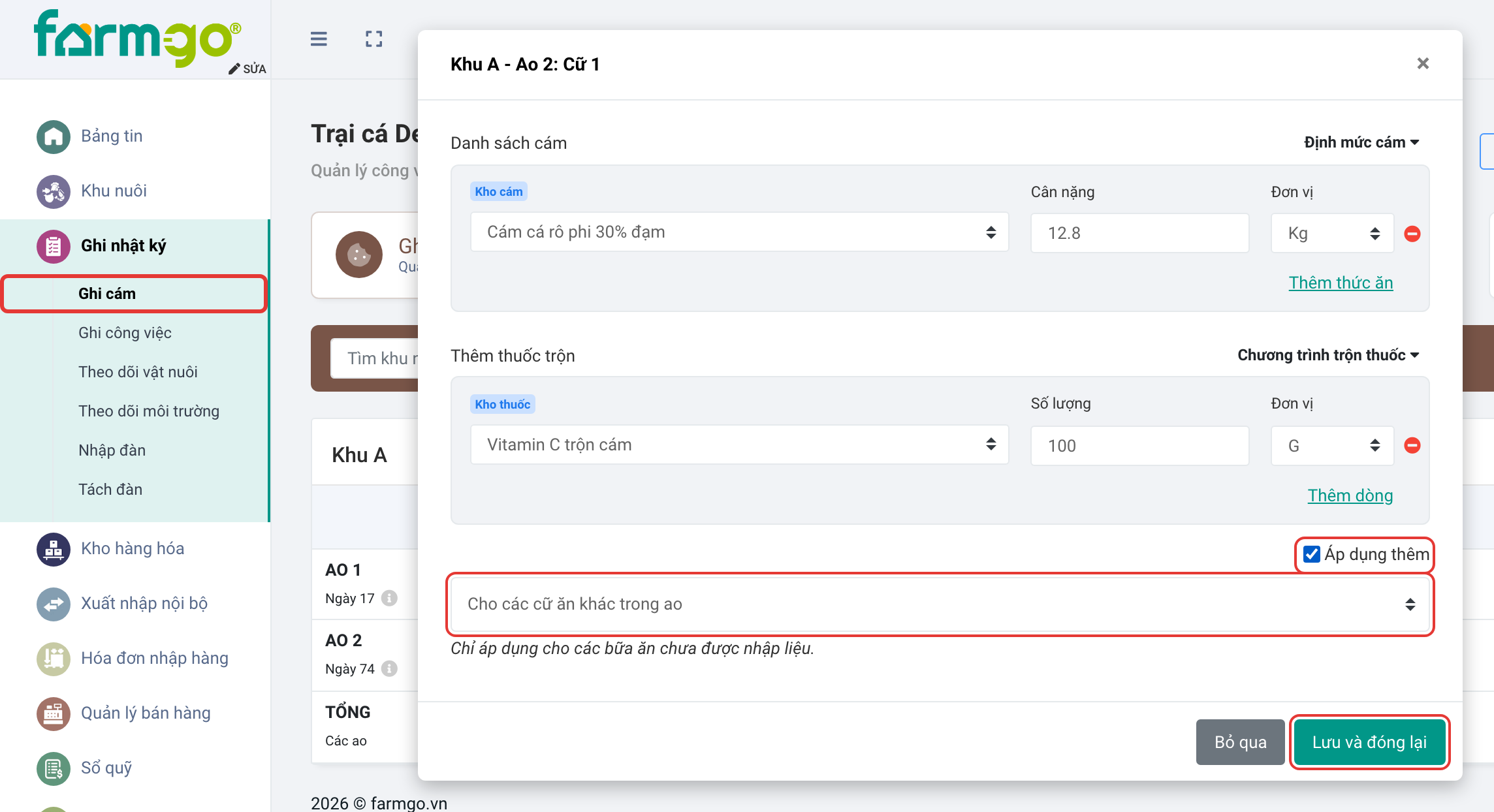Viewport: 1494px width, 812px height.
Task: Remove the Cám cá rô phi row
Action: pyautogui.click(x=1412, y=234)
